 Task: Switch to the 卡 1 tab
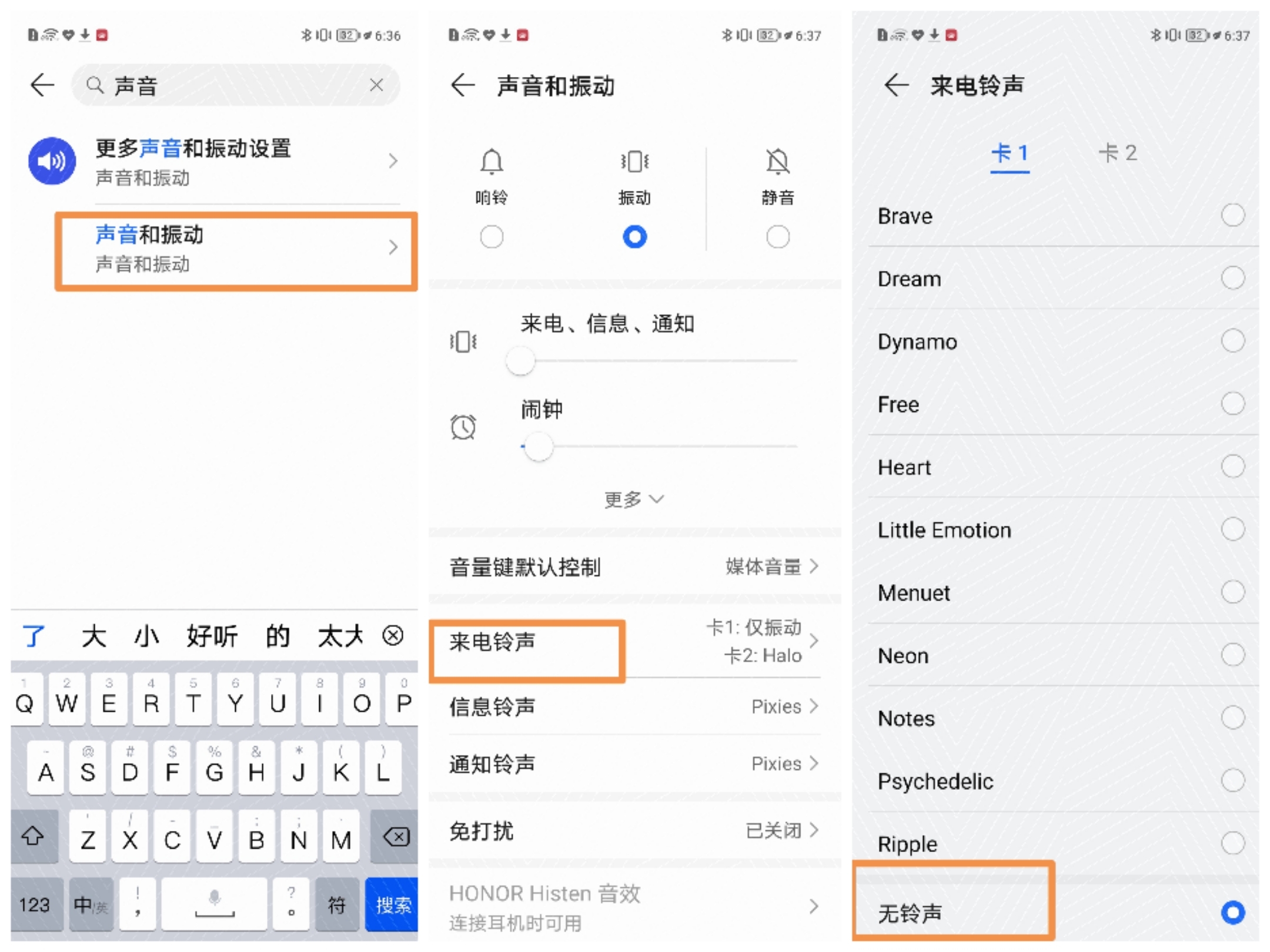pos(1010,154)
